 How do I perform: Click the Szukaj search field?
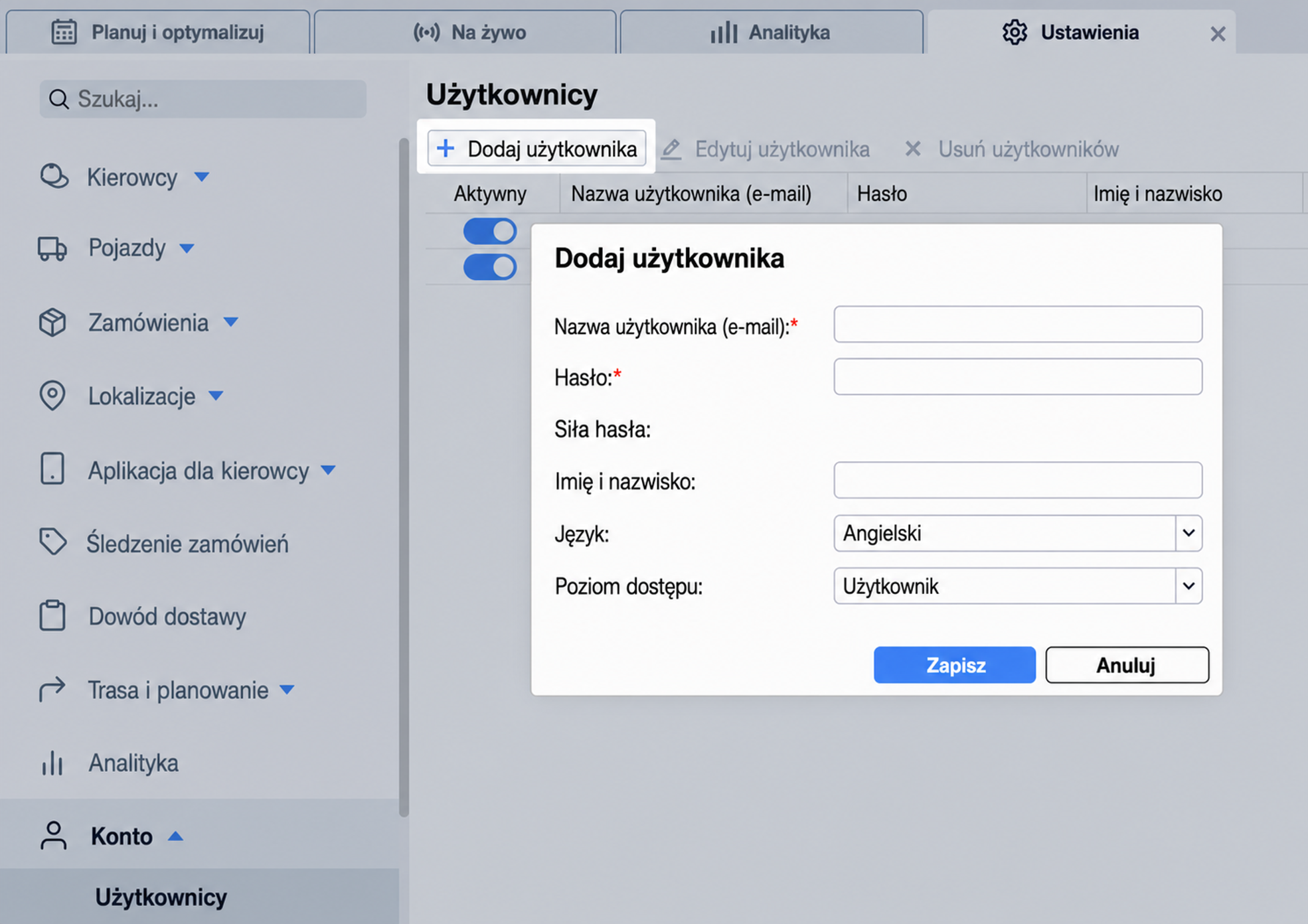tap(203, 99)
